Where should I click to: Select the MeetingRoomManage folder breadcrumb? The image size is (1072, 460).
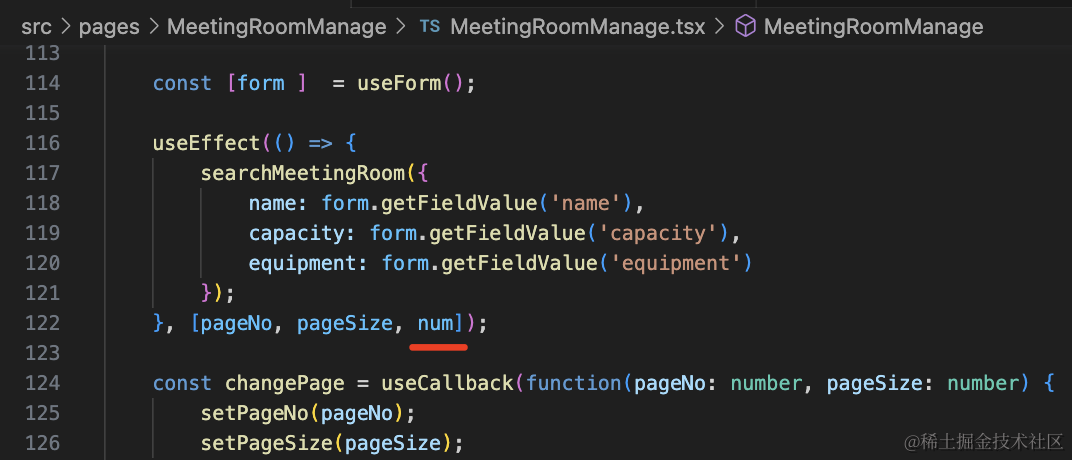(x=277, y=27)
